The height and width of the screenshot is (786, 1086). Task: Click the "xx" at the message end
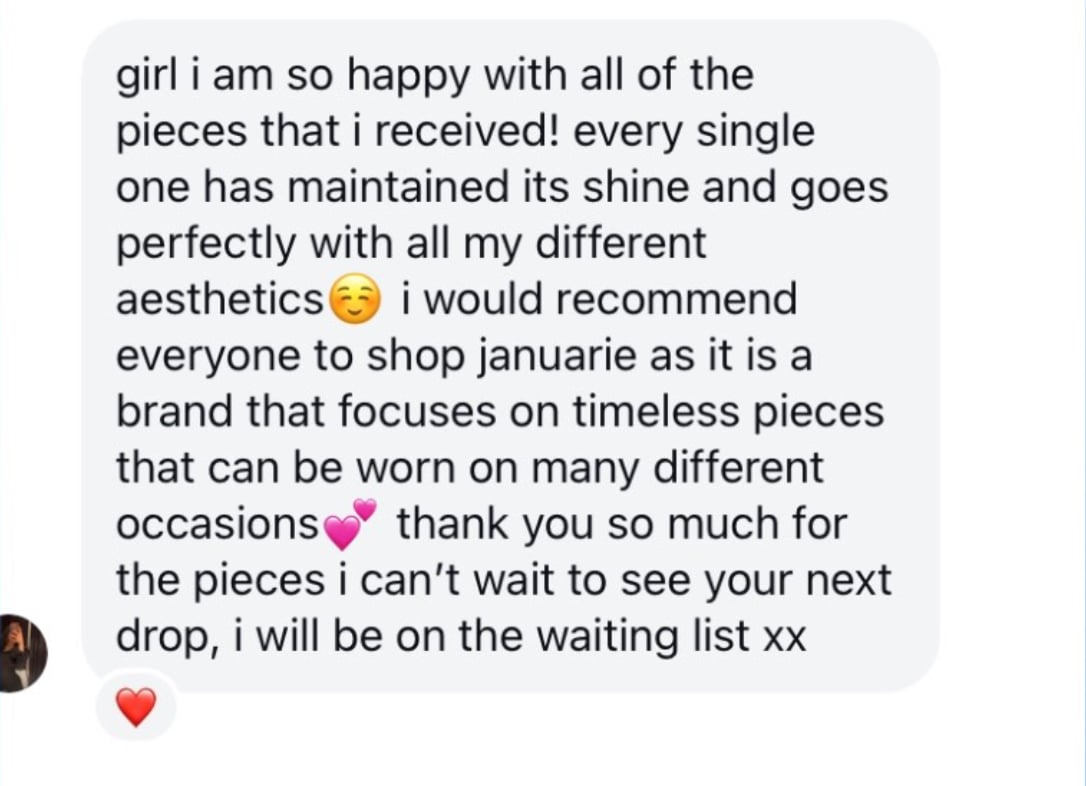(x=784, y=638)
